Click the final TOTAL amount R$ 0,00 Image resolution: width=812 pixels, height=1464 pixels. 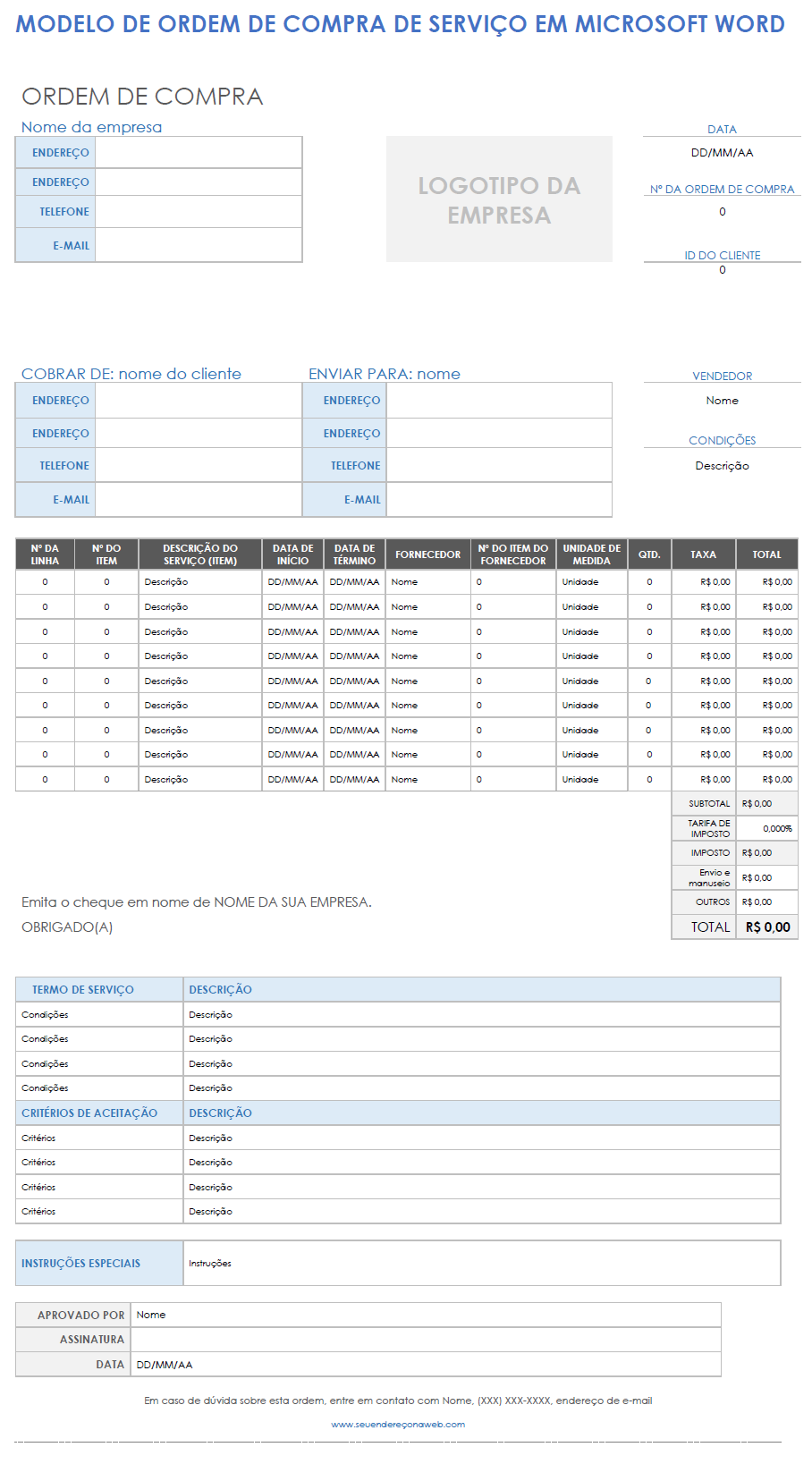[x=767, y=927]
